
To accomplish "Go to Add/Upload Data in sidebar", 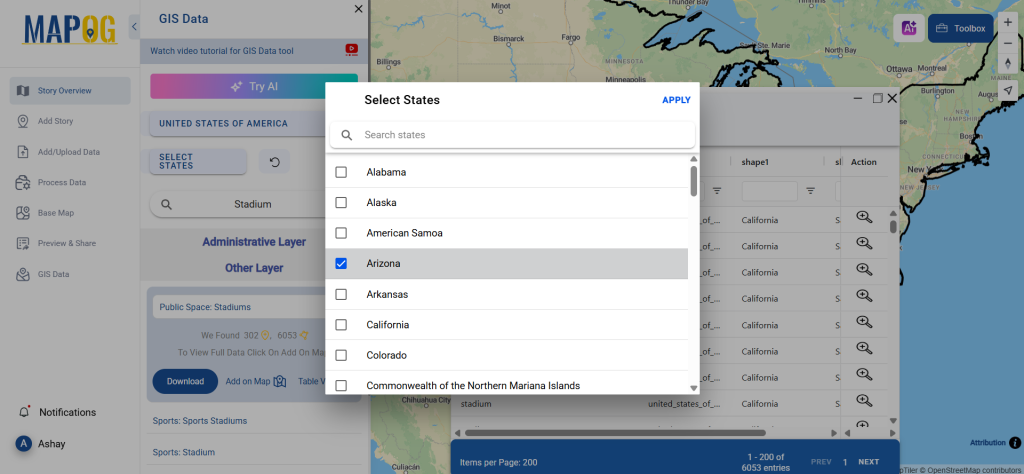I will click(x=69, y=152).
